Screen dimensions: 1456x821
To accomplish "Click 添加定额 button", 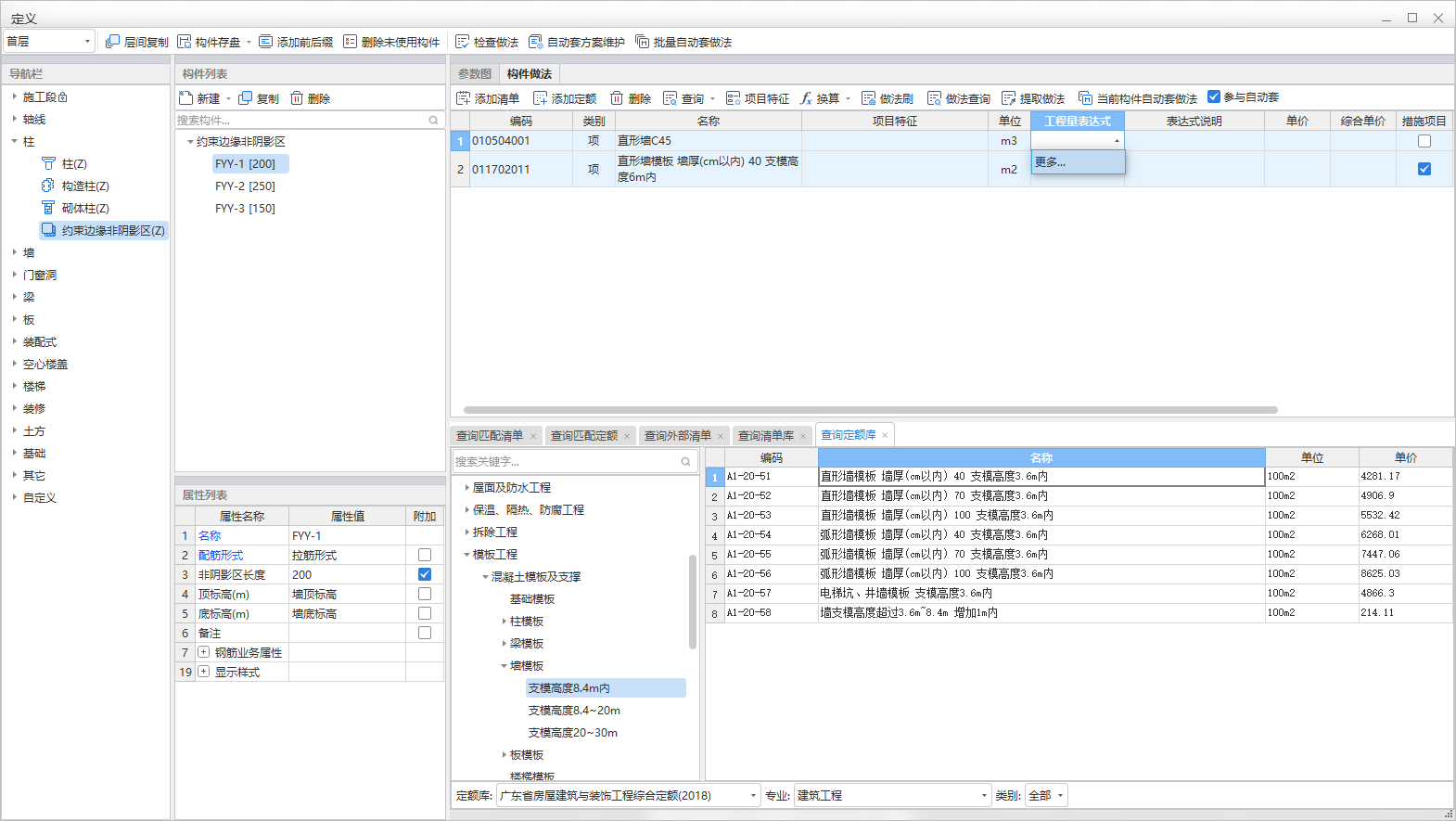I will coord(565,98).
